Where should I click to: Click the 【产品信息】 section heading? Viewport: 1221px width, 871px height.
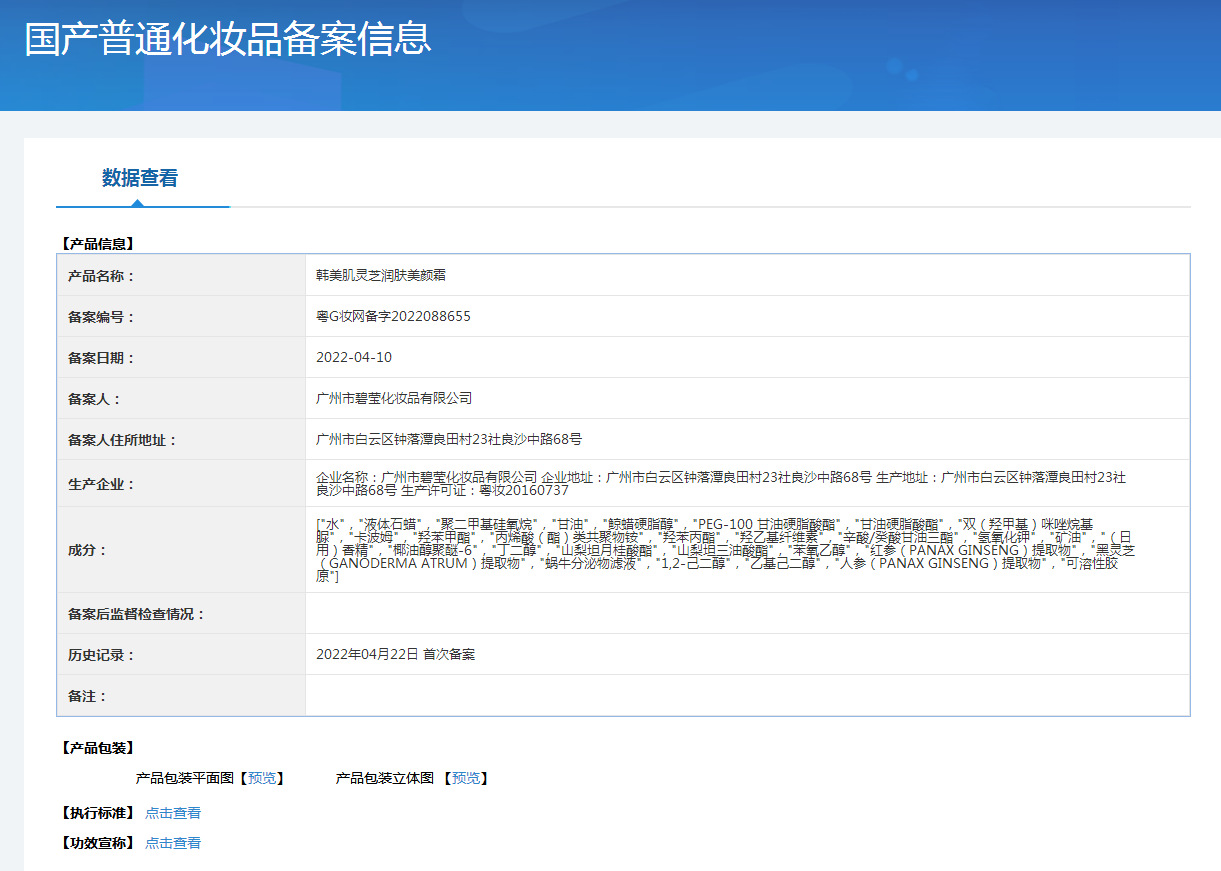click(96, 243)
